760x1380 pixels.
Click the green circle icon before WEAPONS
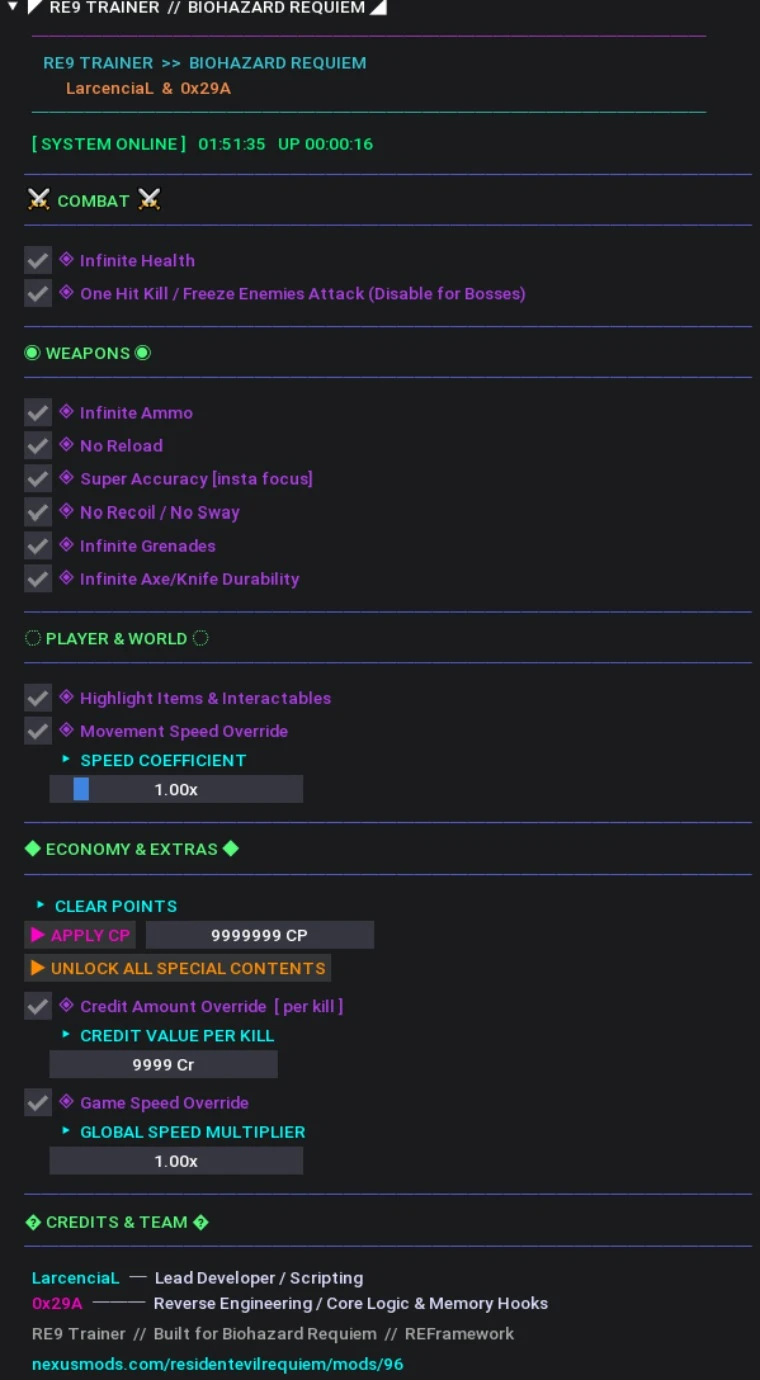pos(32,353)
